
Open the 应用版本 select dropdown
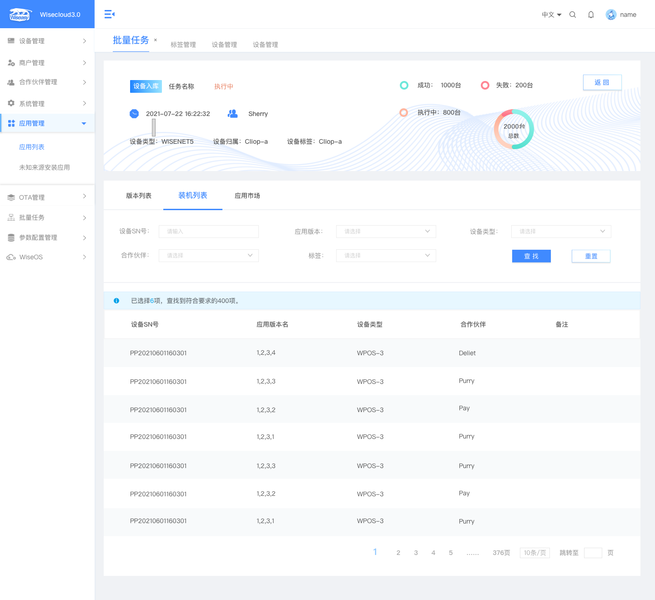386,231
